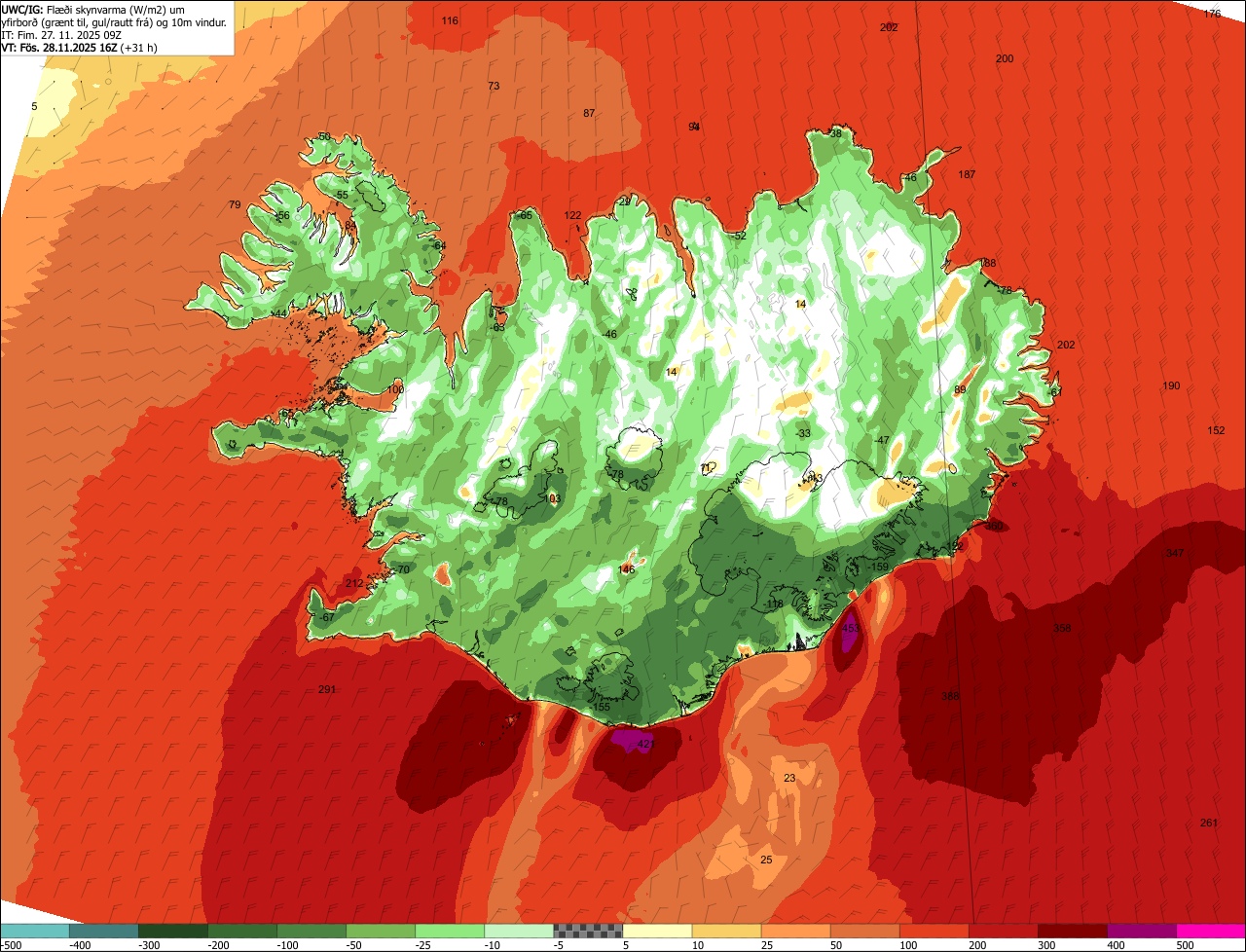Click the magenta 400 to 500 legend swatch
This screenshot has width=1246, height=952.
click(x=1211, y=931)
